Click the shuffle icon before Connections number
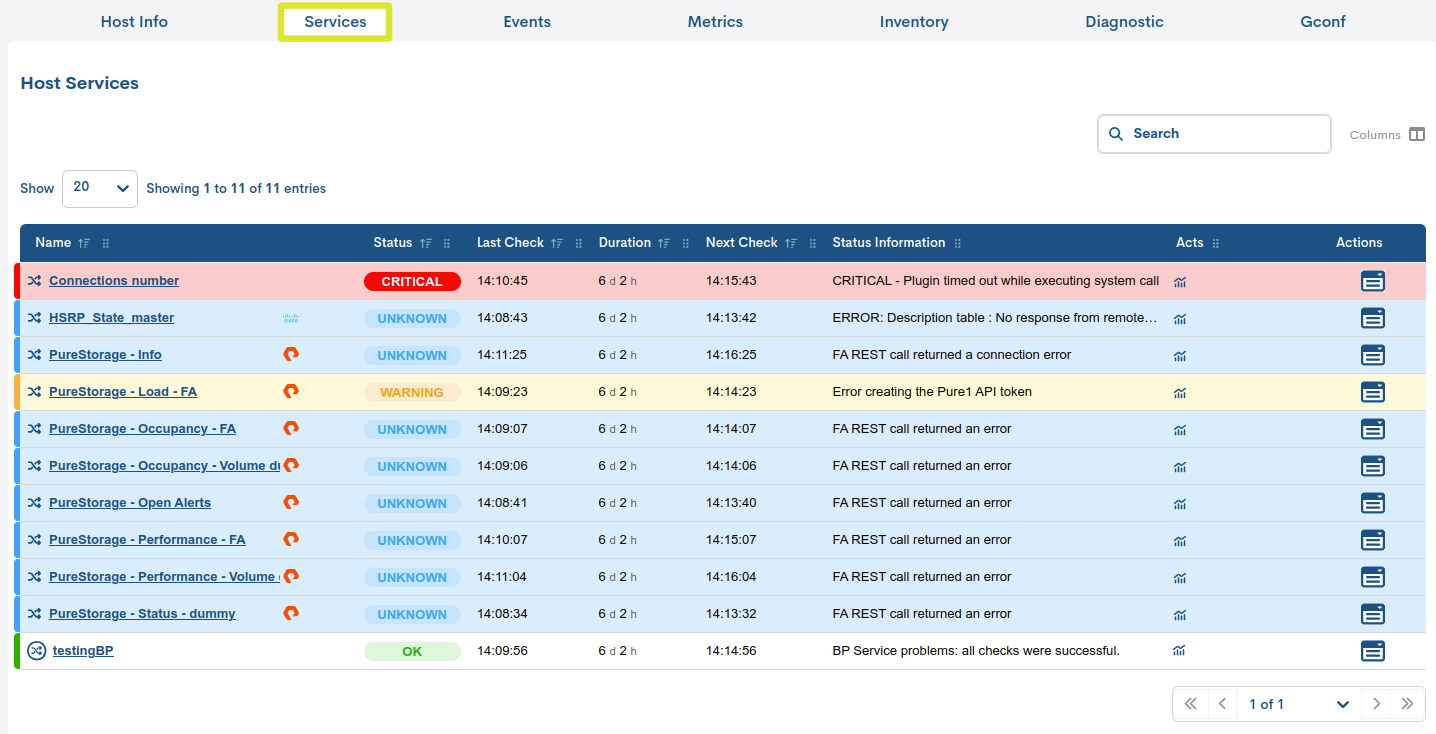This screenshot has width=1436, height=734. [x=34, y=281]
